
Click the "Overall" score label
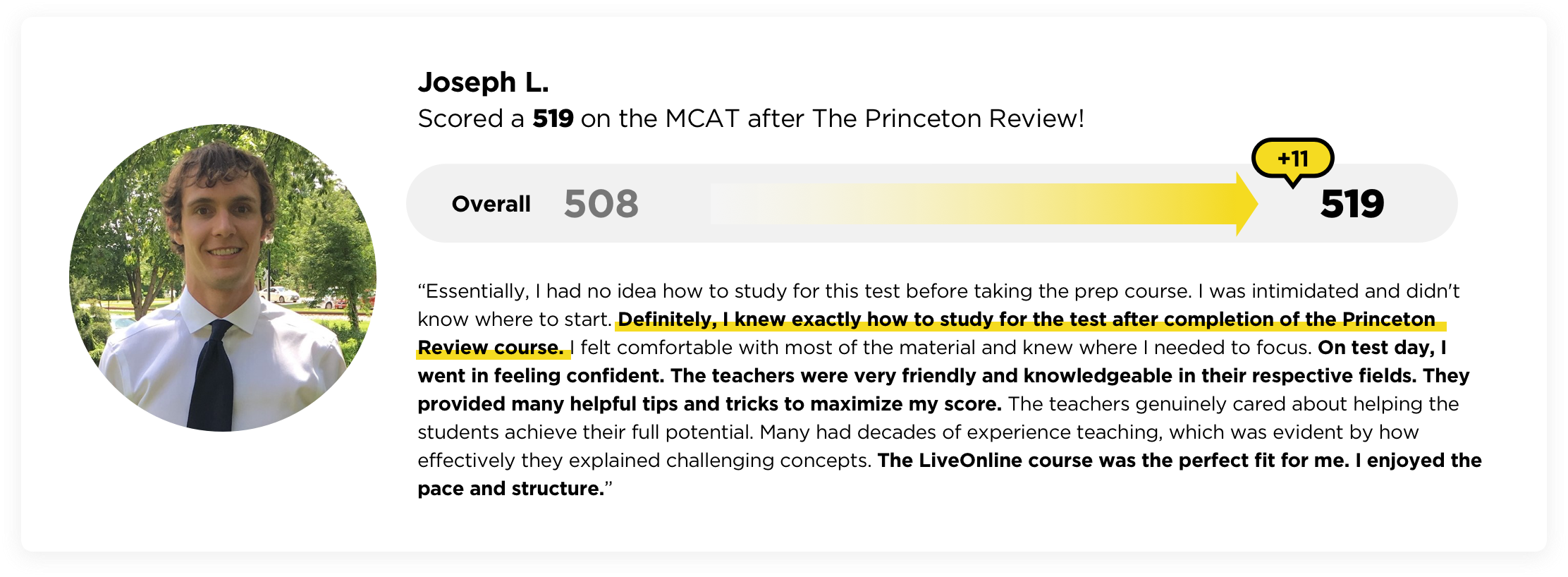(491, 204)
